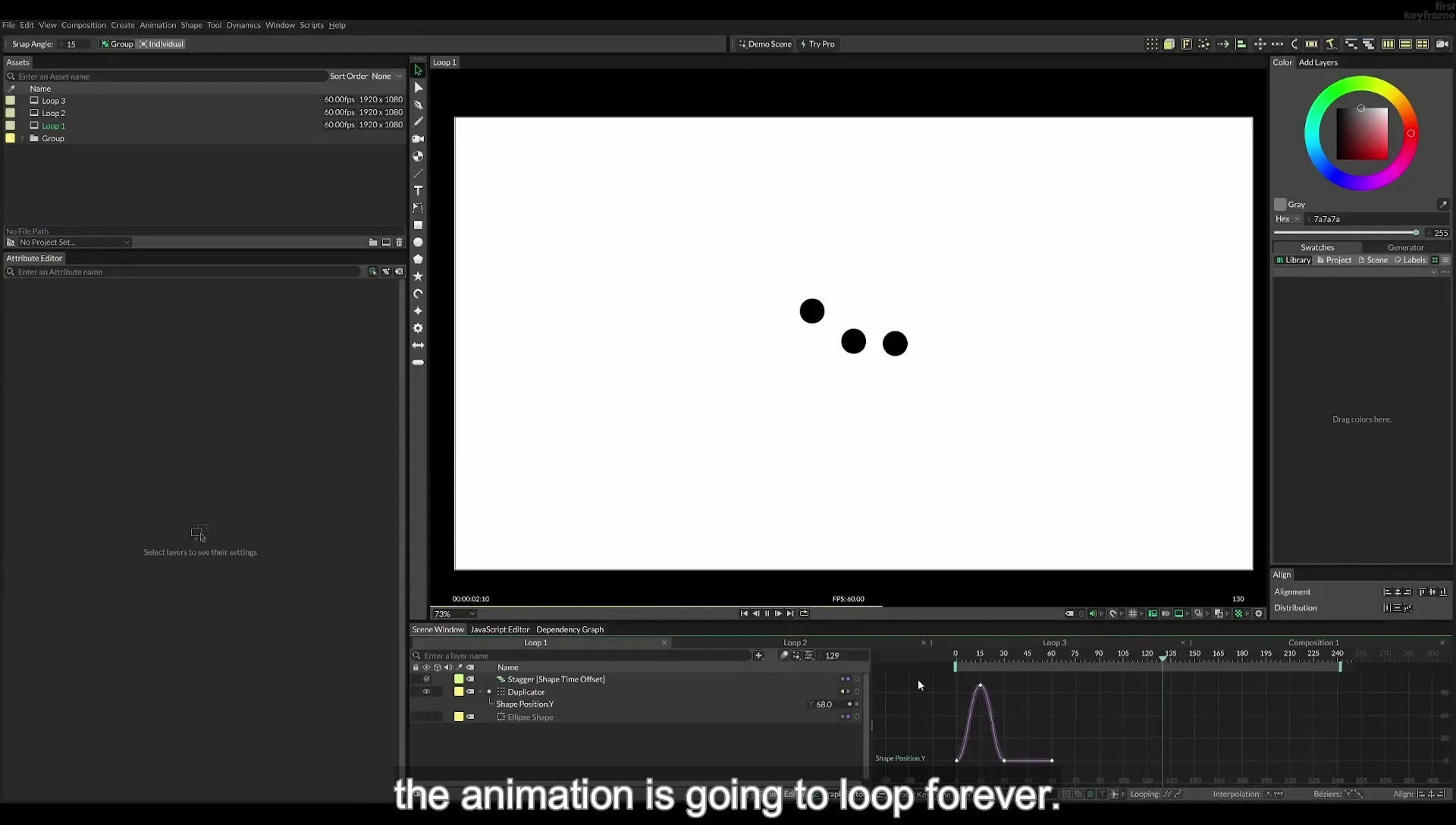Toggle viewport audio speaker icon
This screenshot has width=1456, height=825.
point(1093,613)
